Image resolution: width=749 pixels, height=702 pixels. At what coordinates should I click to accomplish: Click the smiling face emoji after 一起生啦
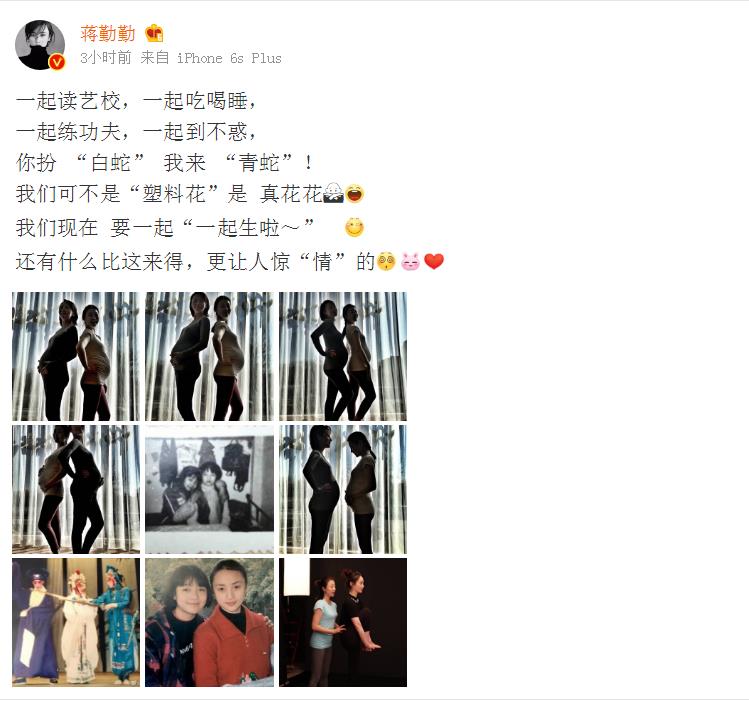point(354,227)
